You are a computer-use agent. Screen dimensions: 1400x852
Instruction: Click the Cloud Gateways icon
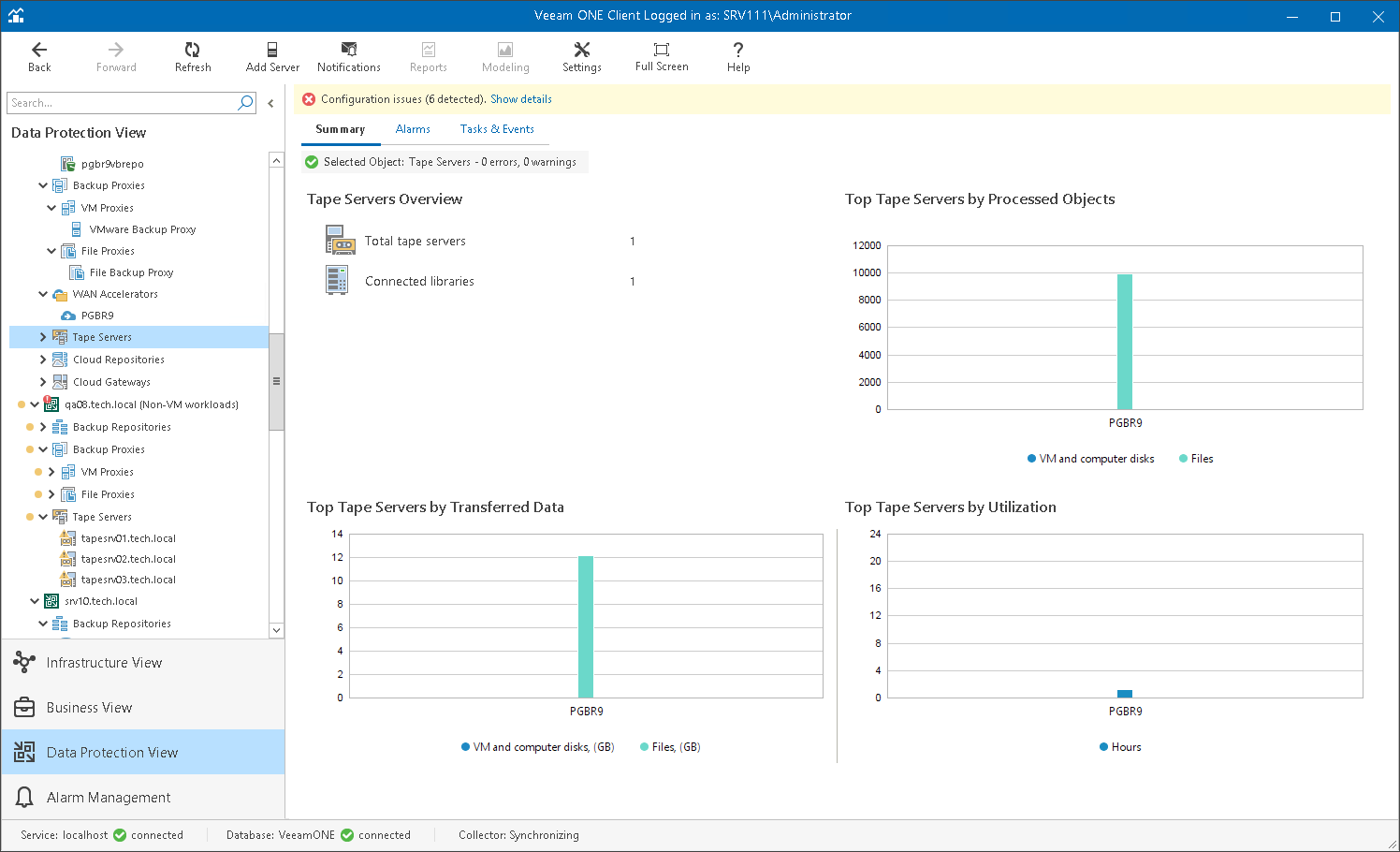point(60,382)
